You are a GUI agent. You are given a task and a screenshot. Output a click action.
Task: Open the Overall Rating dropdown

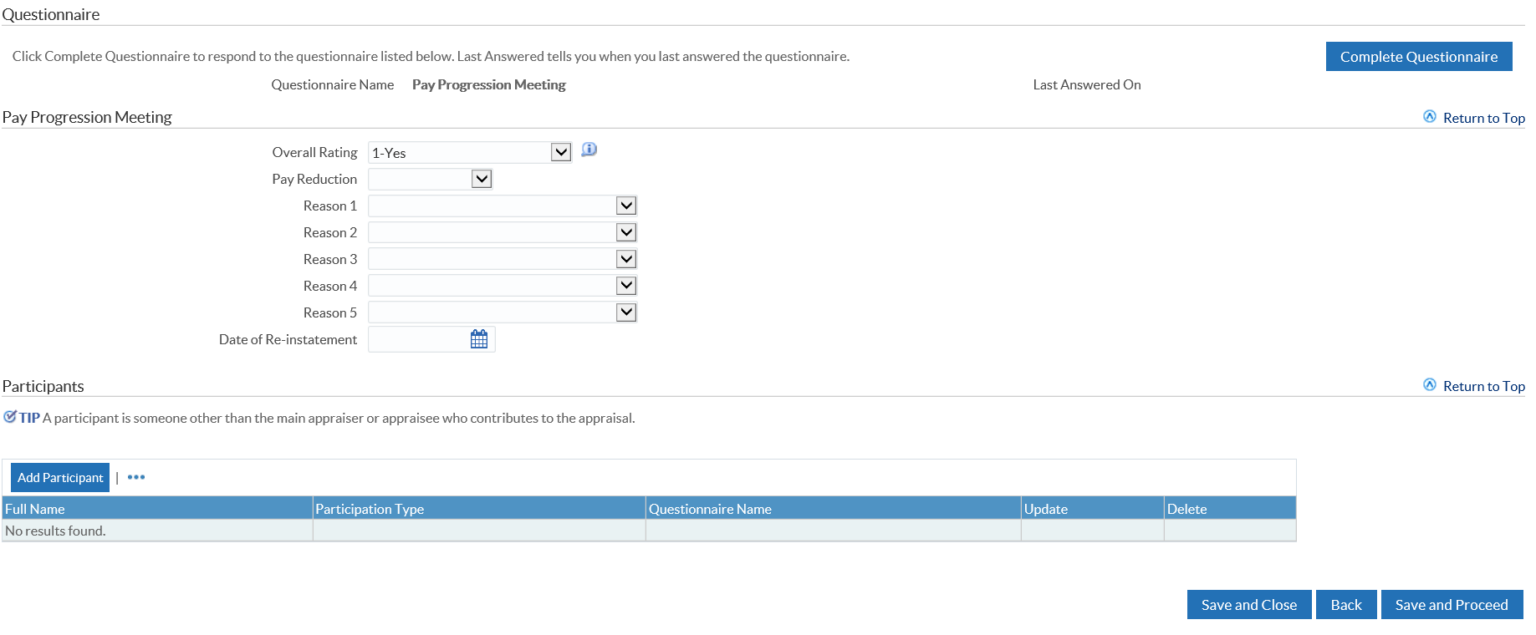561,152
